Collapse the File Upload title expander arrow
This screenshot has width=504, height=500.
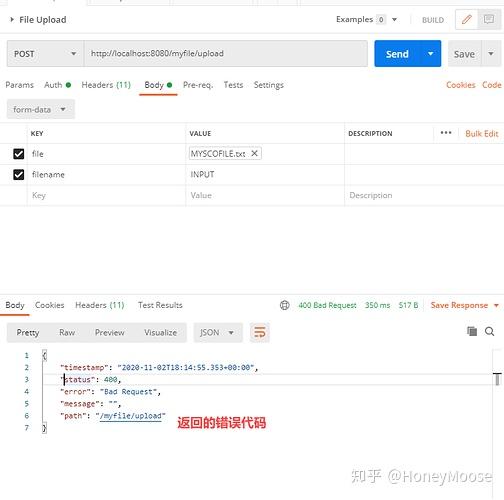(12, 20)
